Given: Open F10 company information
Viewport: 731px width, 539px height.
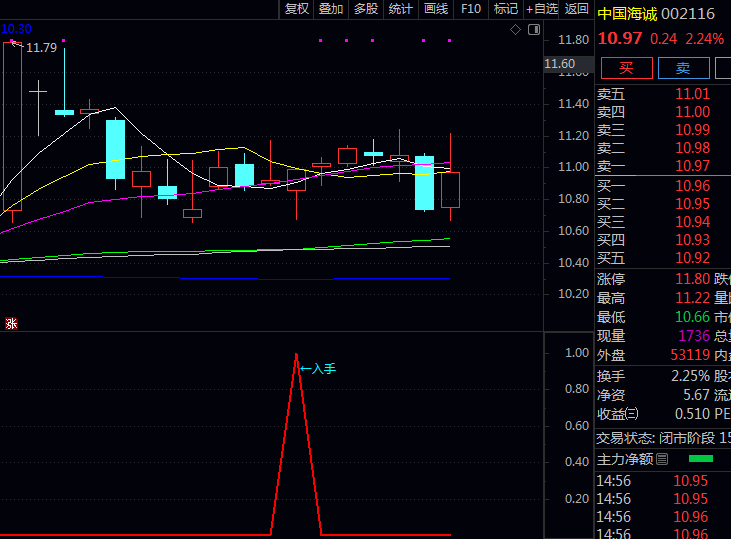Looking at the screenshot, I should click(x=471, y=9).
